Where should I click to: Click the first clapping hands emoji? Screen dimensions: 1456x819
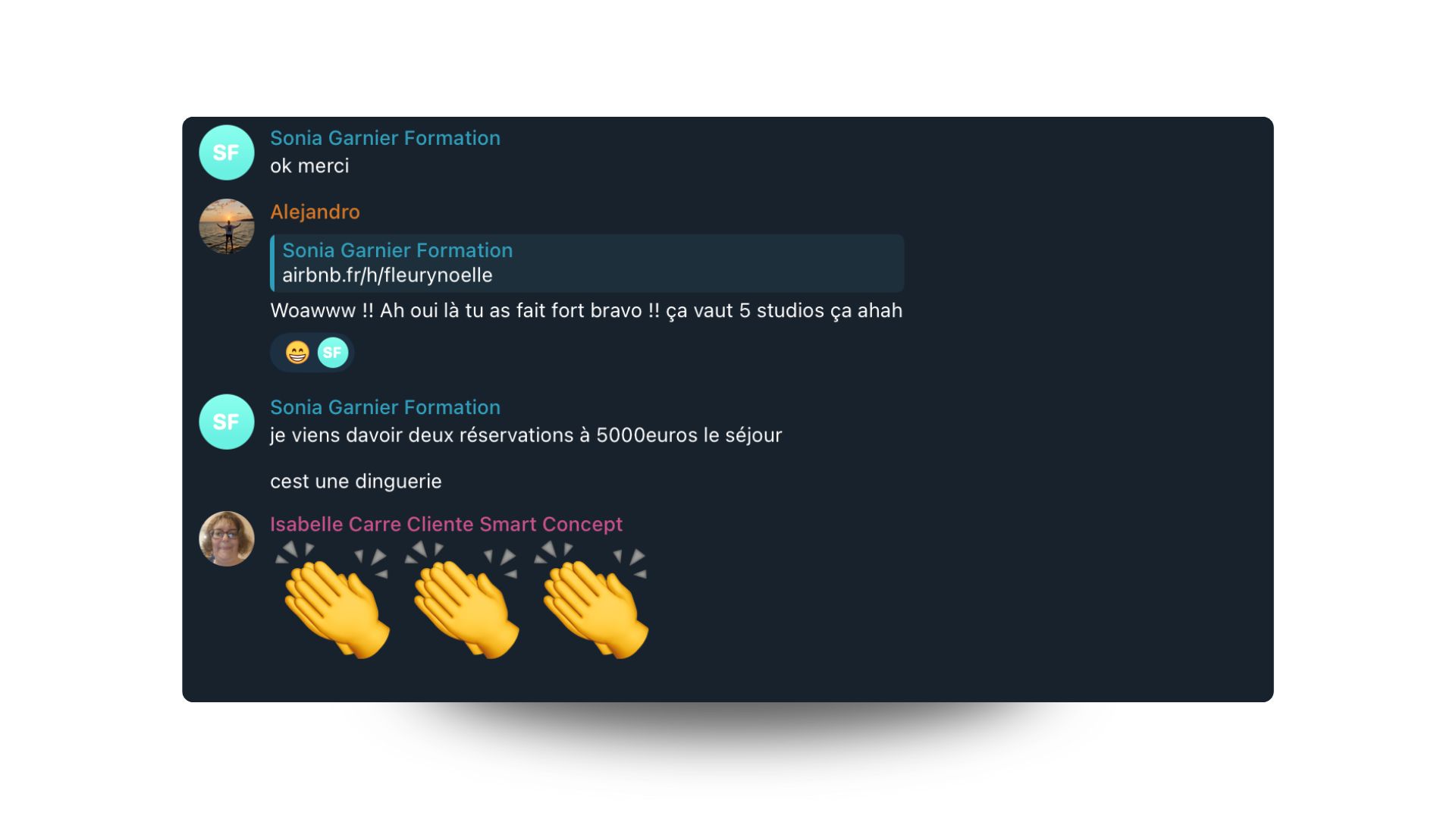(x=334, y=600)
